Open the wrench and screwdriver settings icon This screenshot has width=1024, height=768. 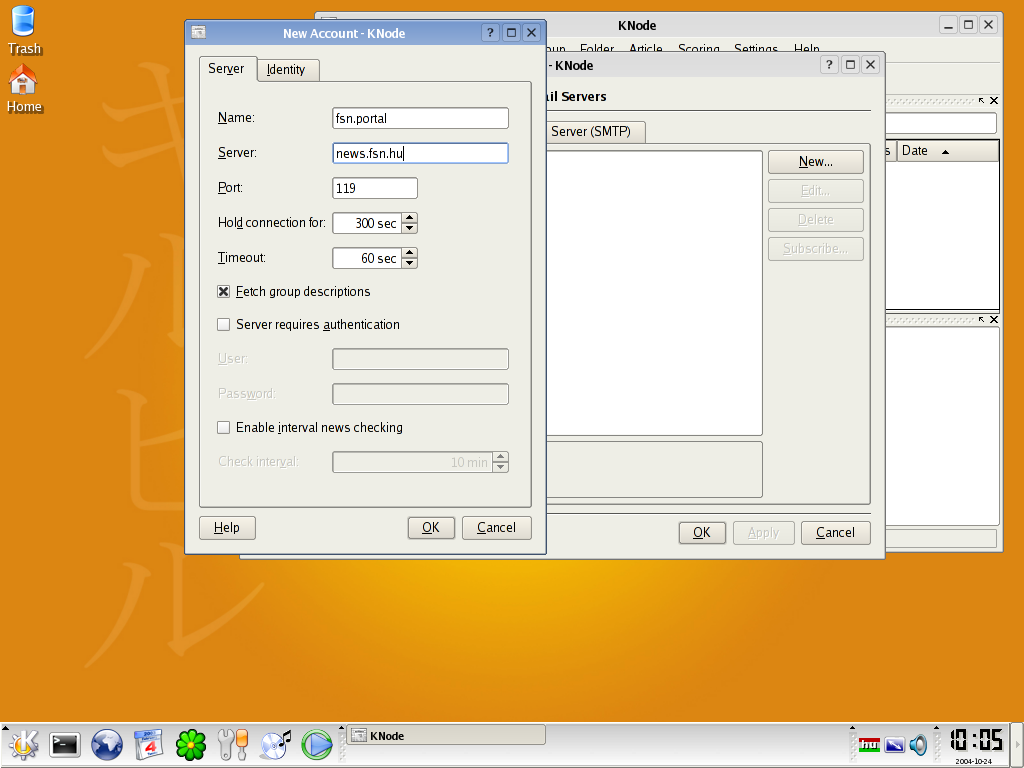[x=233, y=744]
